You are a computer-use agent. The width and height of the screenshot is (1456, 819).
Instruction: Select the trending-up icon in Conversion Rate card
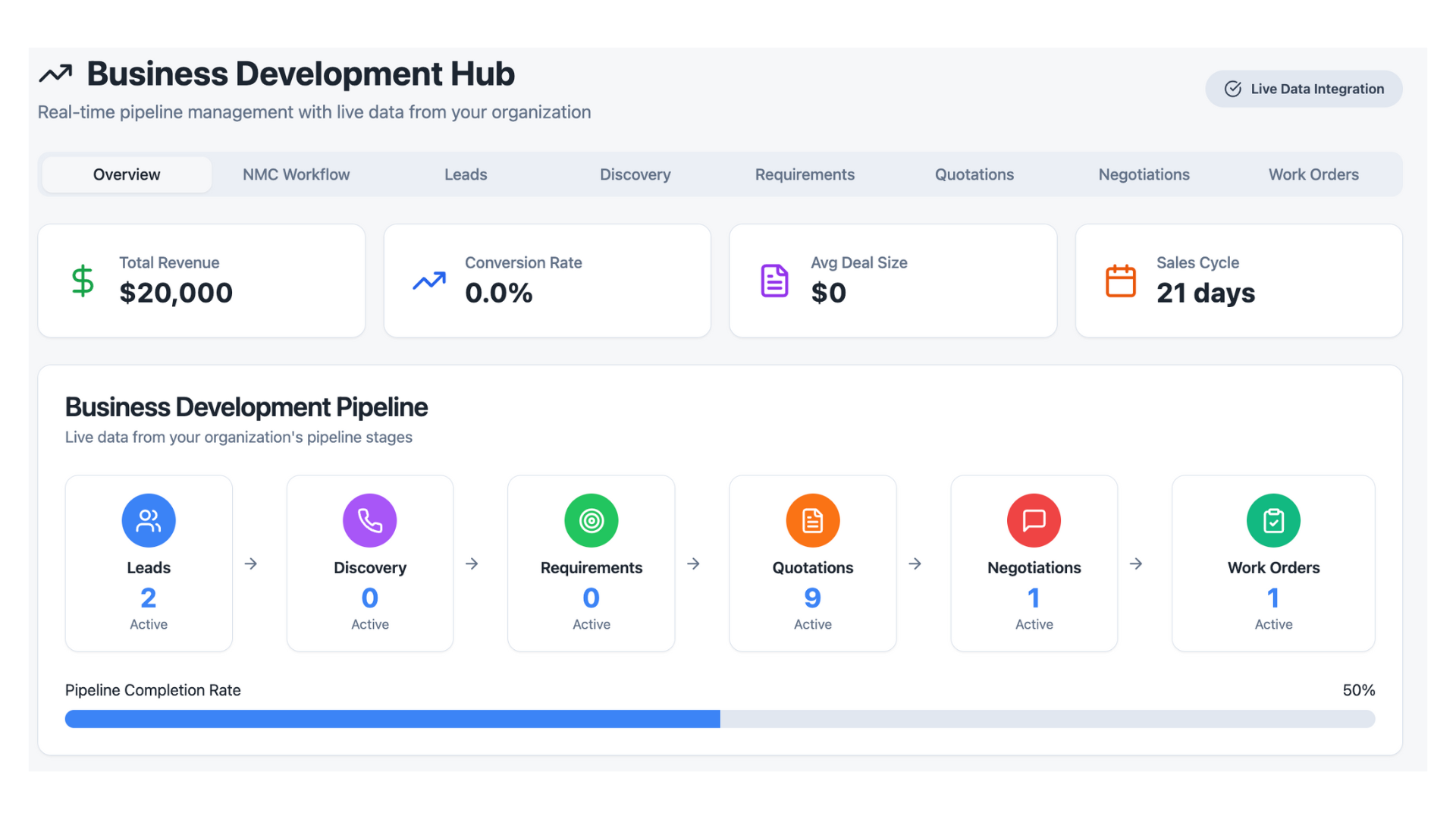pyautogui.click(x=428, y=281)
